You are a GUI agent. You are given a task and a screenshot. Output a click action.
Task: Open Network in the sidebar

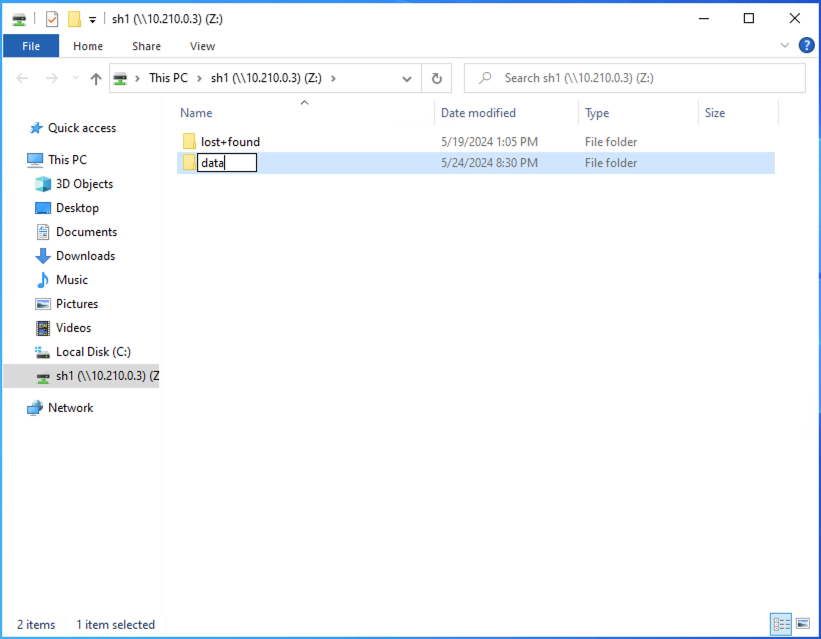coord(70,407)
